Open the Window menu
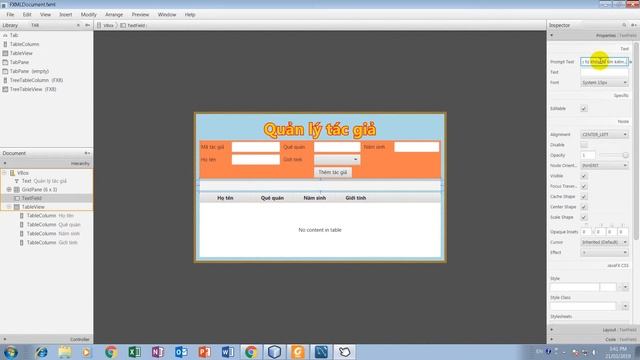This screenshot has height=360, width=640. point(167,15)
